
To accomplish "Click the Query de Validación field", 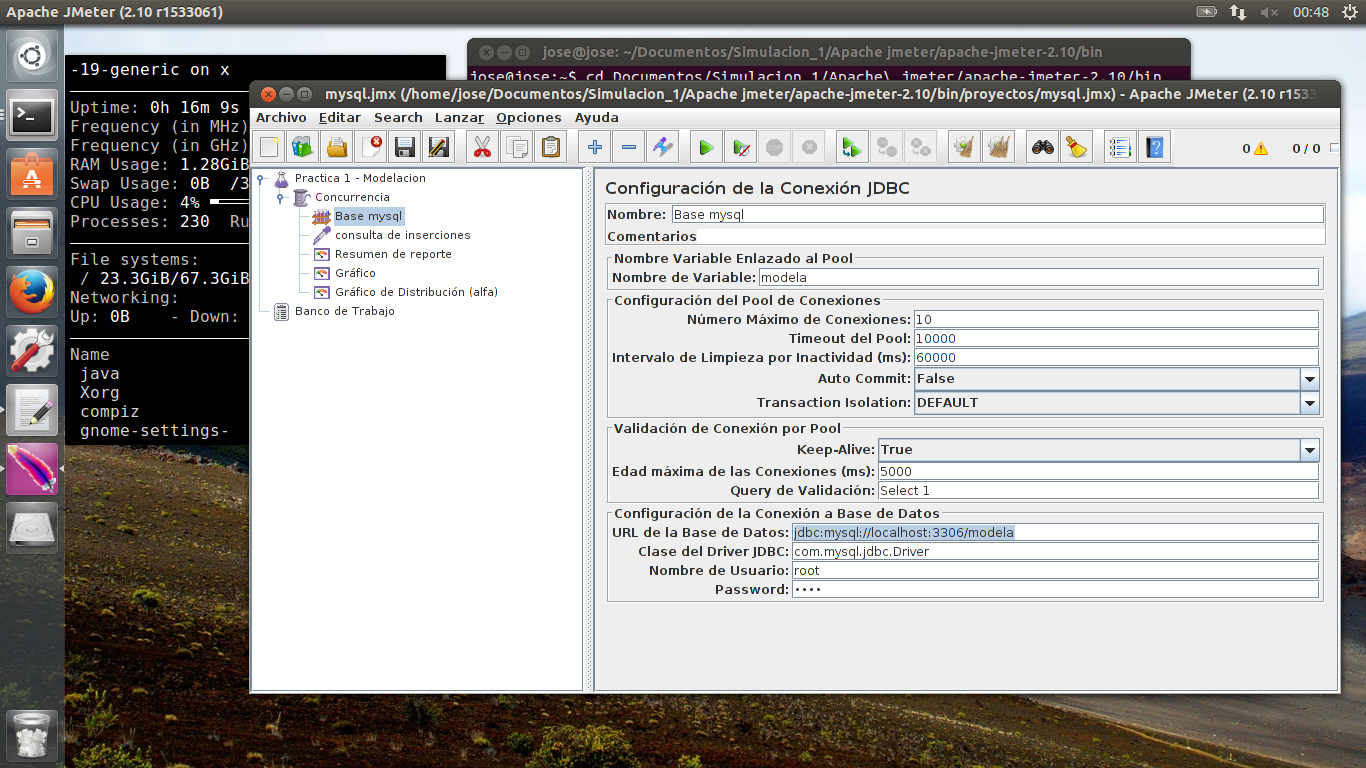I will (x=1098, y=490).
